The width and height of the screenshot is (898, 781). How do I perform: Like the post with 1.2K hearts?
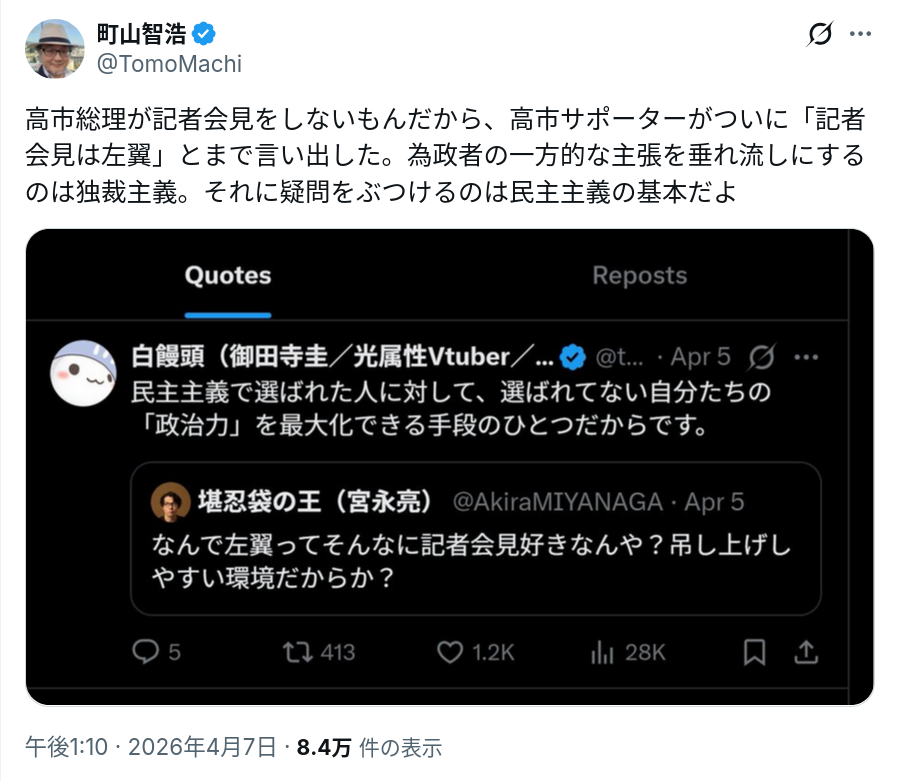pos(450,652)
